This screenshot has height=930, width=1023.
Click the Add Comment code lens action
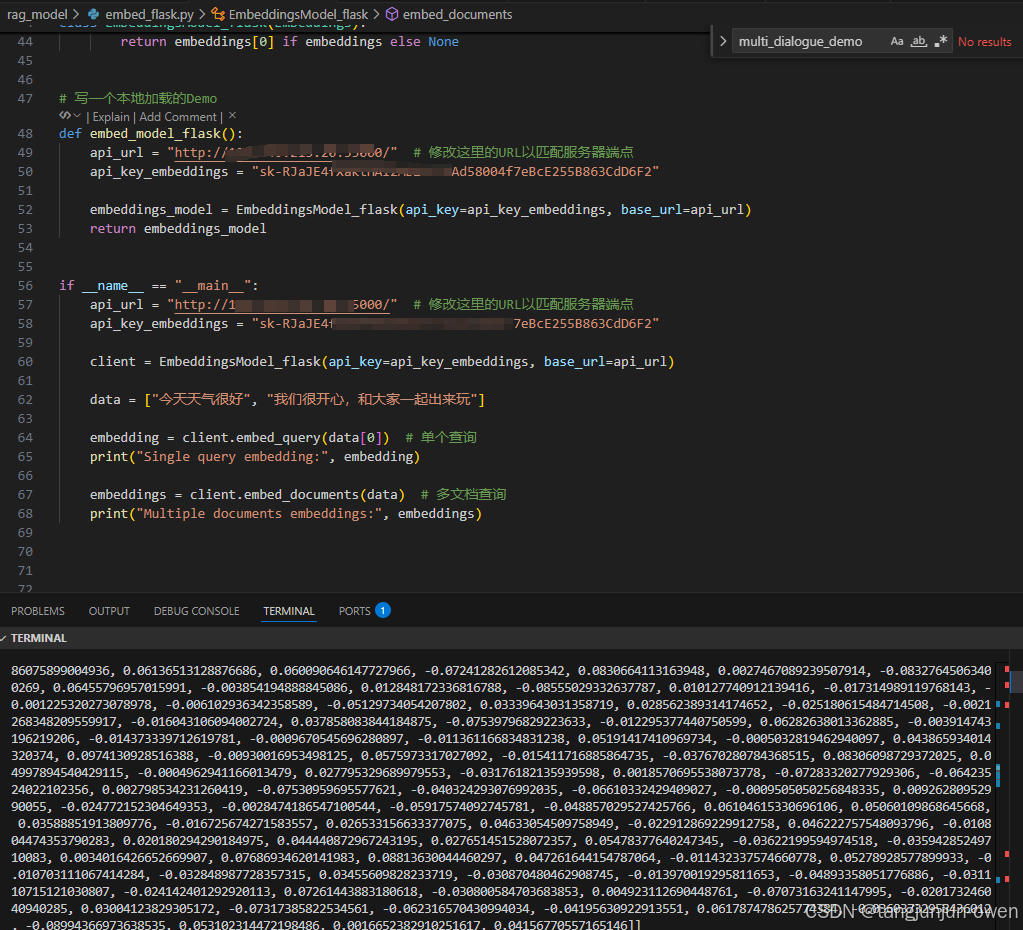[x=177, y=117]
